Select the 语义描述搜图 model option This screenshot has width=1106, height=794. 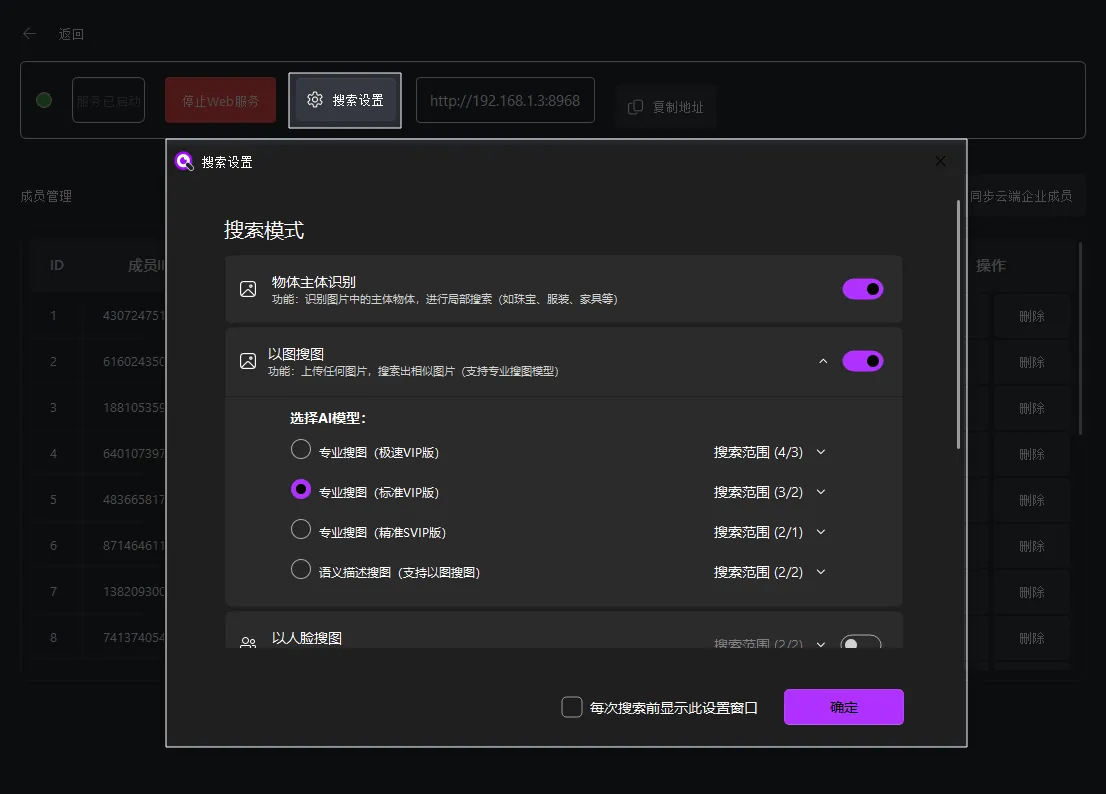click(x=300, y=568)
